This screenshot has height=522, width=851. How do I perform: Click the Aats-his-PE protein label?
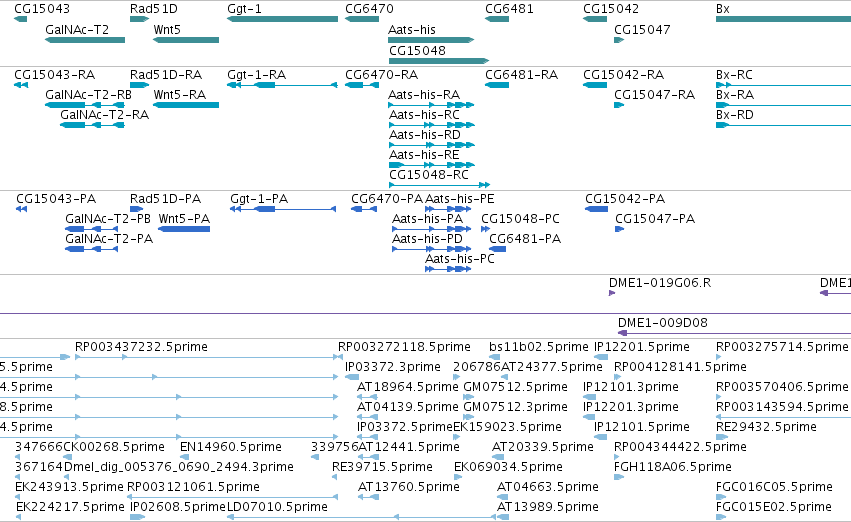tap(460, 199)
